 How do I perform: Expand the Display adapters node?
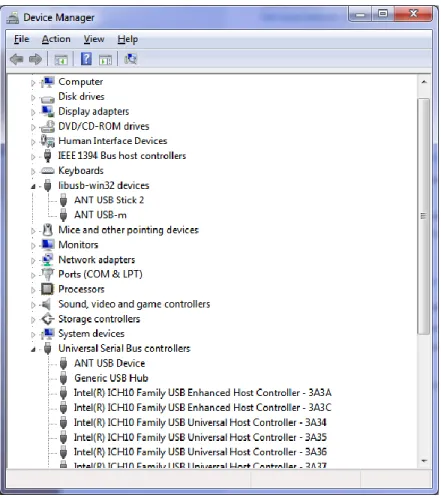pyautogui.click(x=33, y=113)
